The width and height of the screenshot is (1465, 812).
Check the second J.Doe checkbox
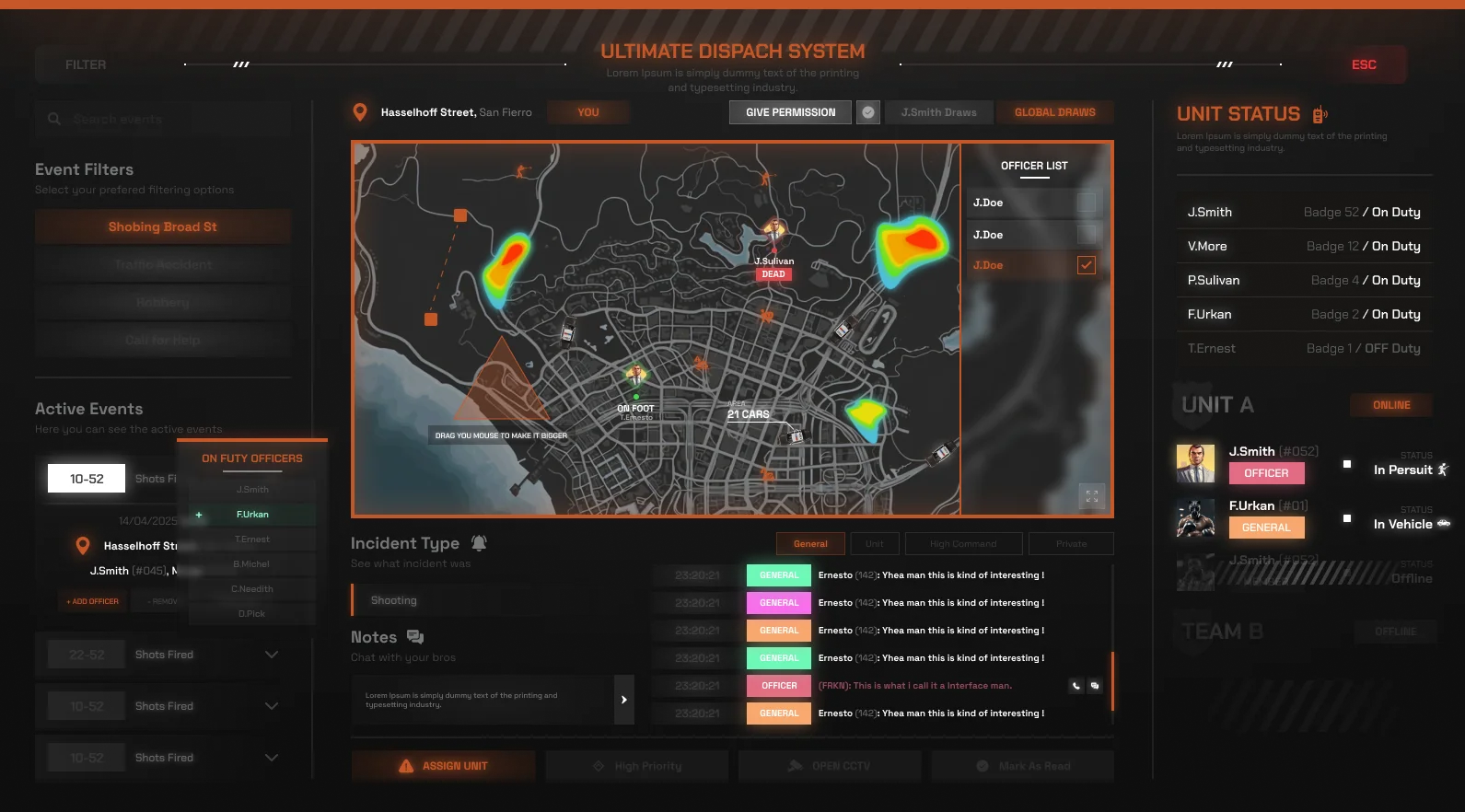pyautogui.click(x=1087, y=235)
